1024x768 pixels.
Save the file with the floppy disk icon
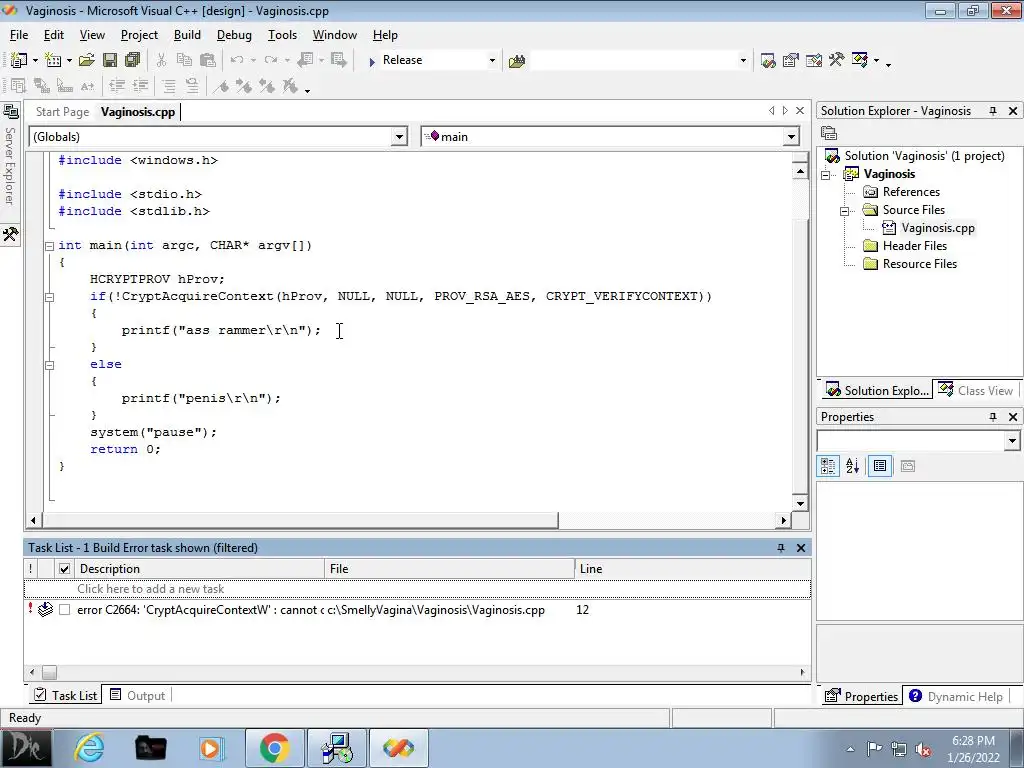coord(110,60)
